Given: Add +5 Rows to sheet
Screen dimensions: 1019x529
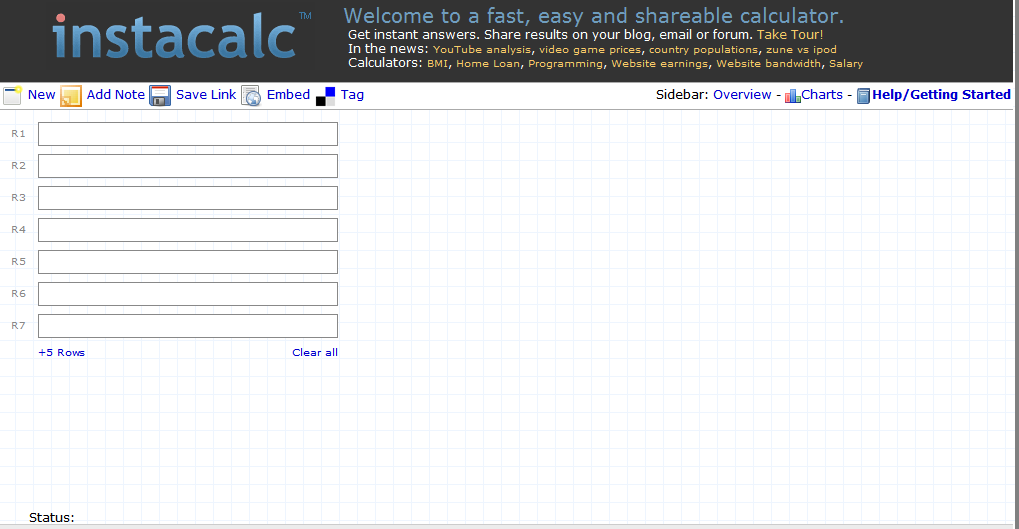Looking at the screenshot, I should 61,352.
